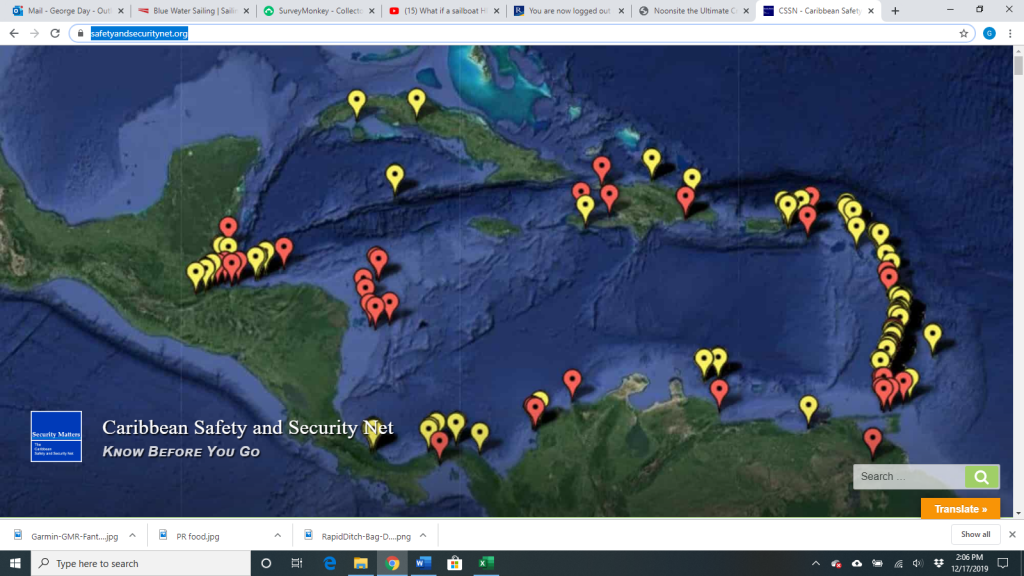Open Excel from the taskbar

pos(485,563)
